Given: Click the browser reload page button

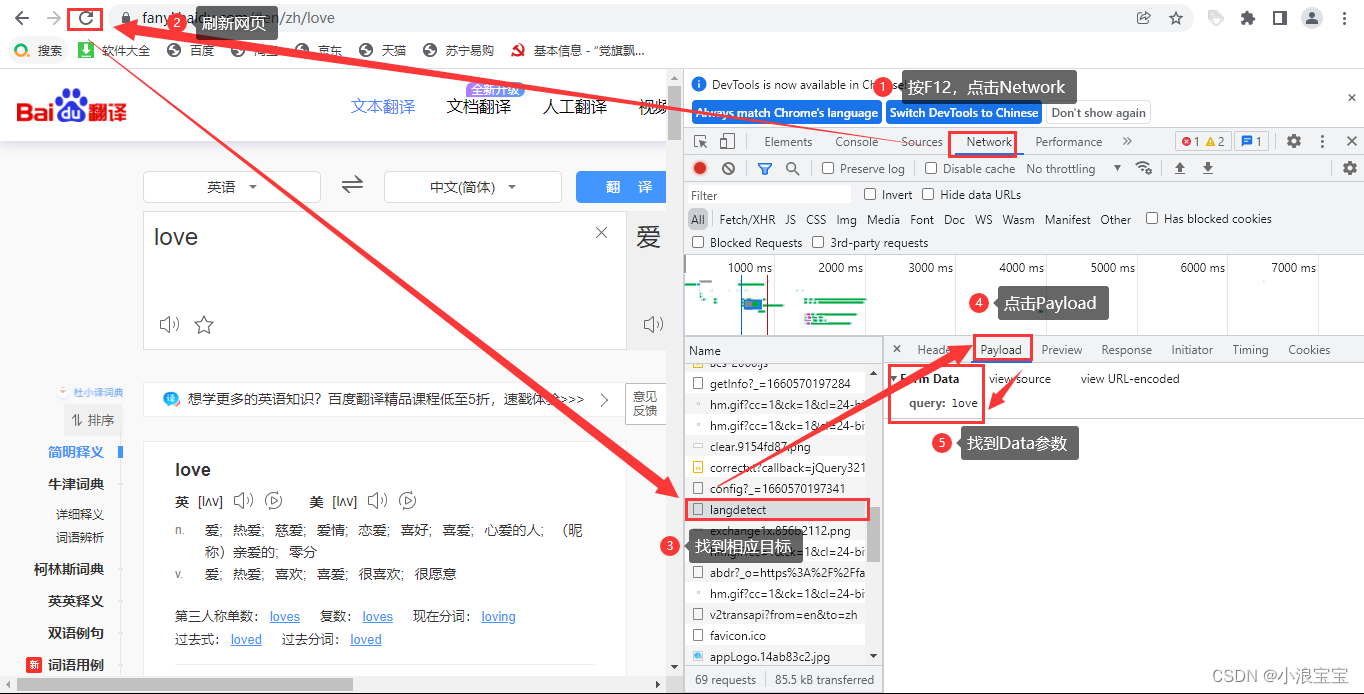Looking at the screenshot, I should (86, 18).
